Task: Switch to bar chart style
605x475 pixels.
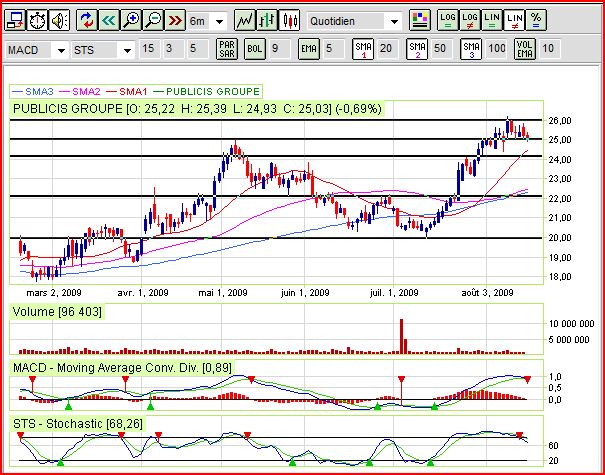Action: tap(267, 20)
